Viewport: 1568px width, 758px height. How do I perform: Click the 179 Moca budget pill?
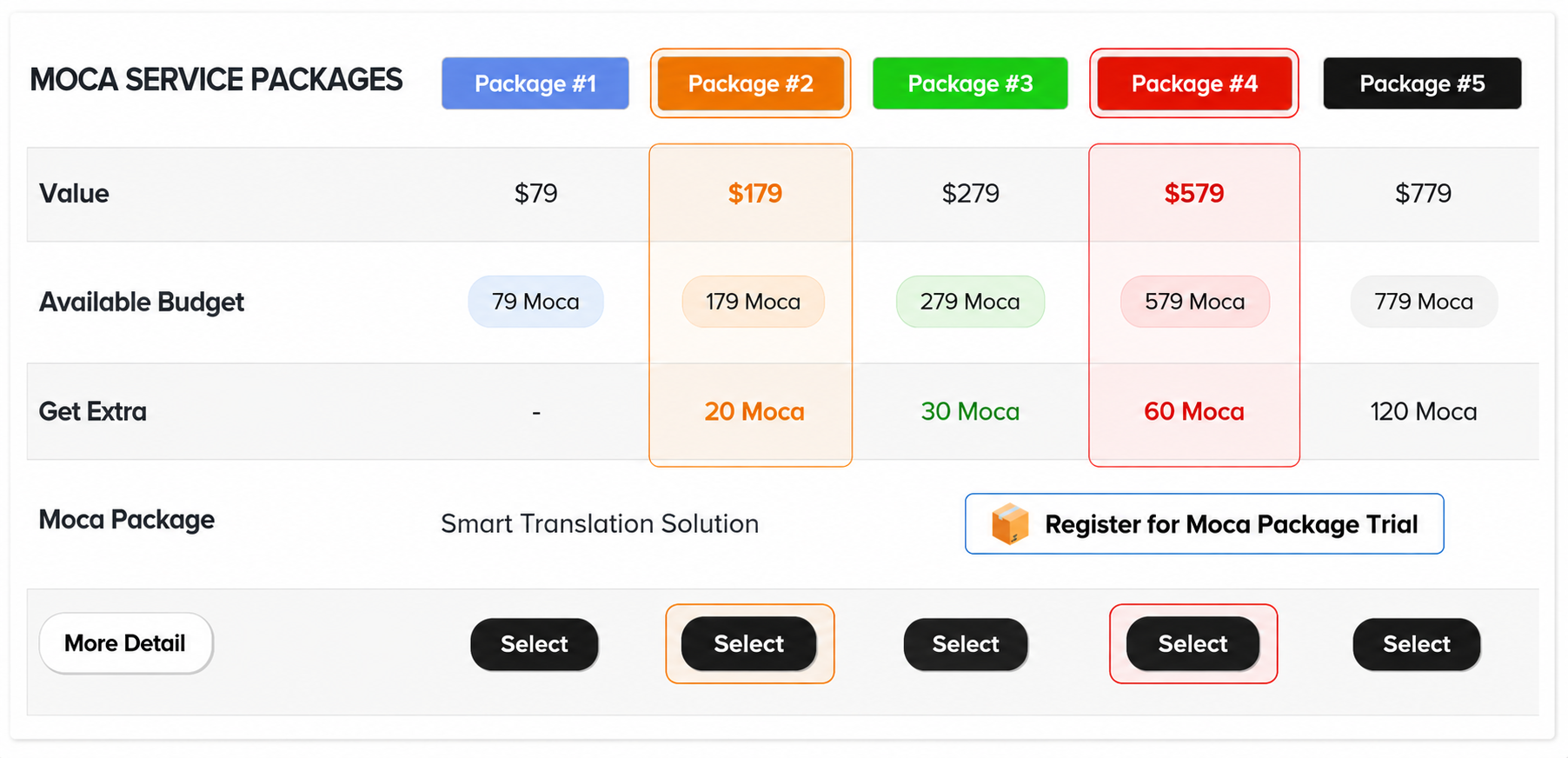tap(753, 302)
